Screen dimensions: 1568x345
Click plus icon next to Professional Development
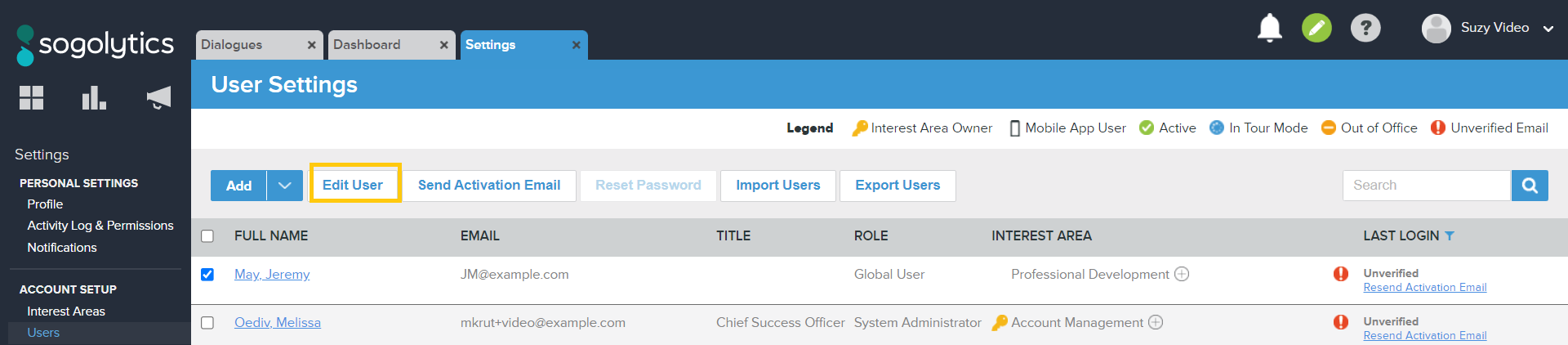click(x=1182, y=275)
